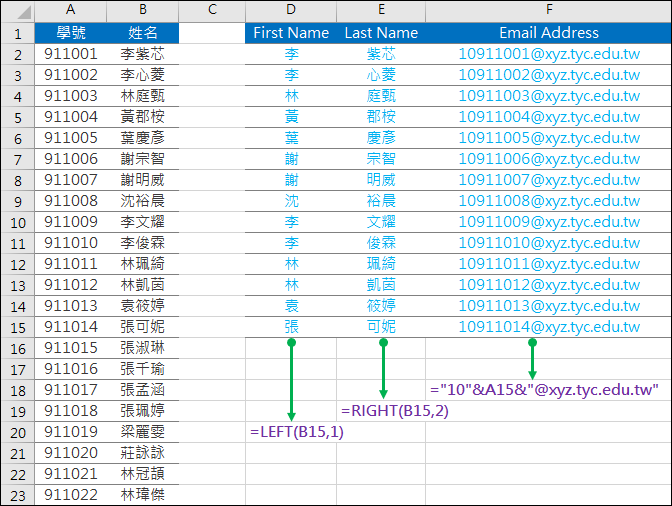
Task: Click last name 心菱
Action: (381, 75)
